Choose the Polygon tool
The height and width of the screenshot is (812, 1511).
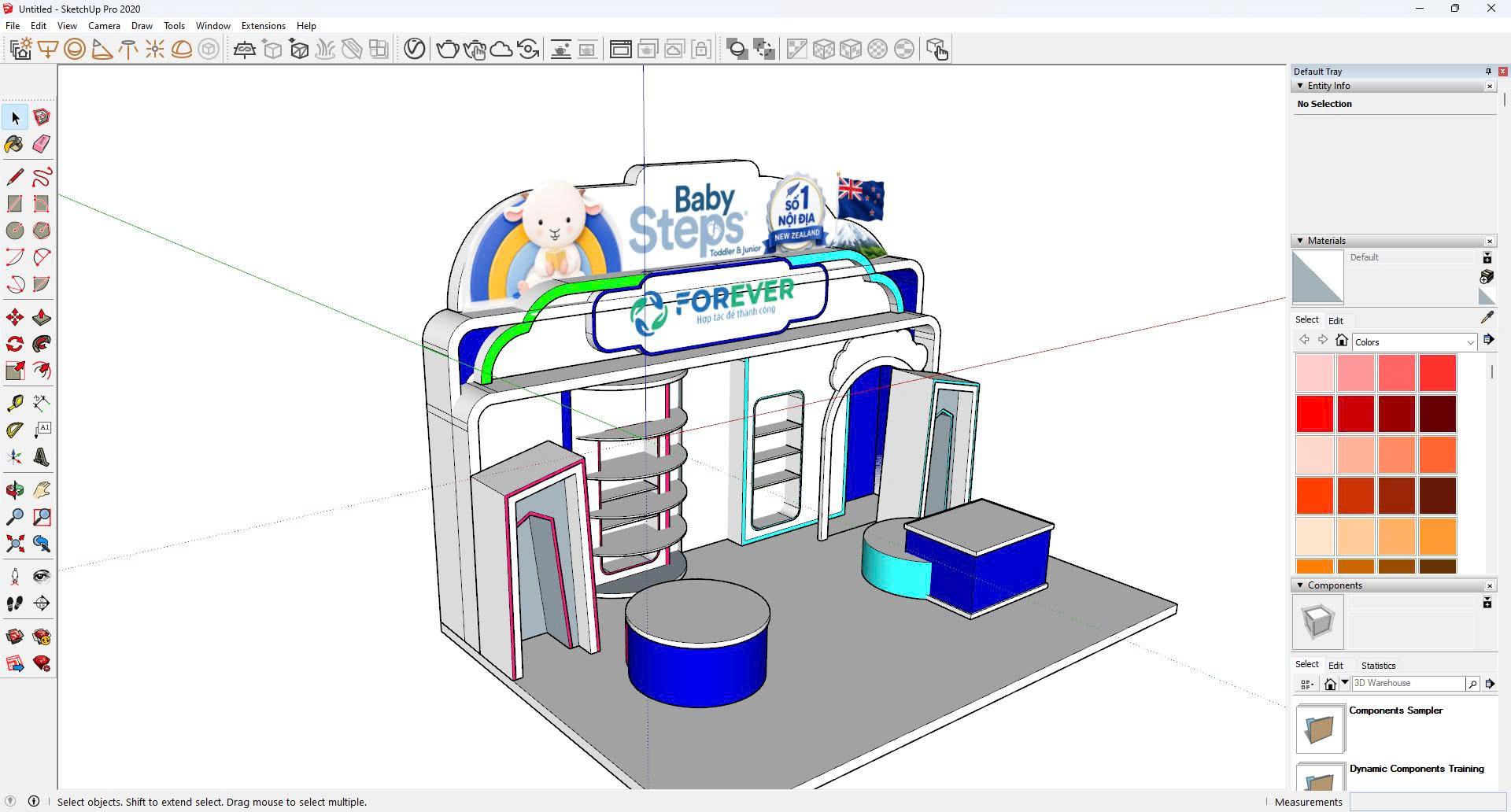pyautogui.click(x=42, y=231)
